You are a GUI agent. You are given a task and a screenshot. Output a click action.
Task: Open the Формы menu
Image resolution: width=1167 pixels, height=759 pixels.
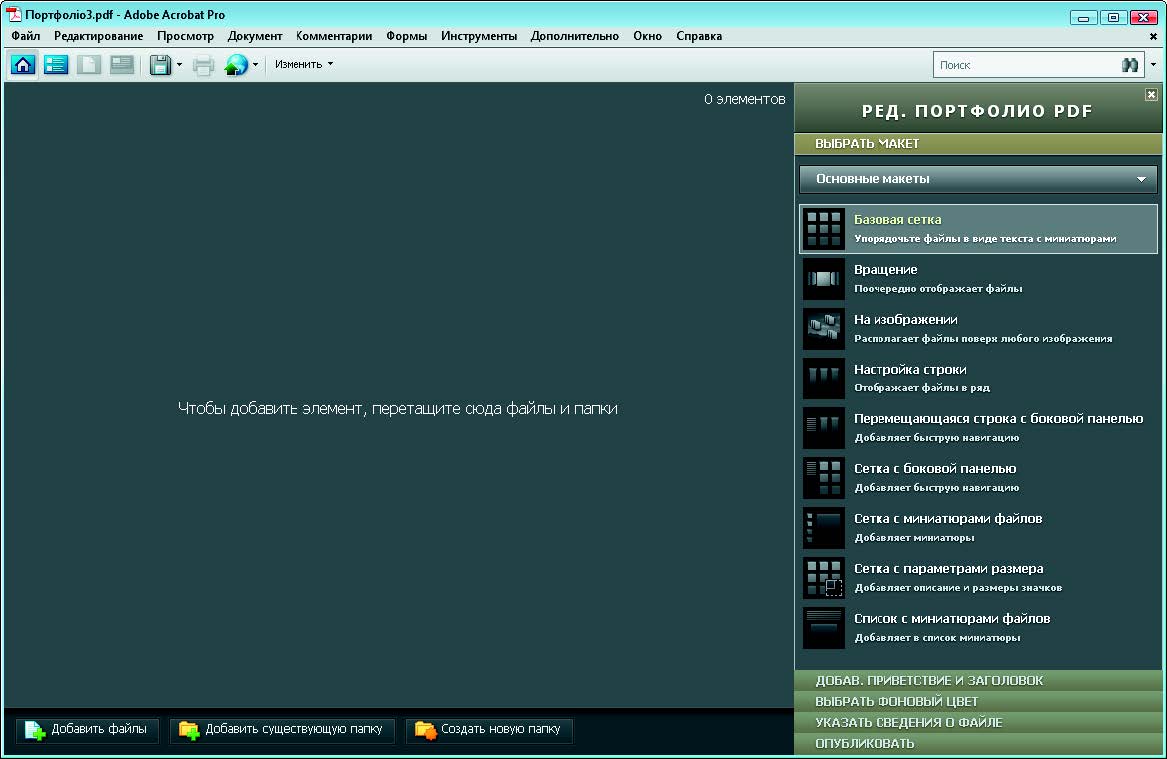click(406, 36)
